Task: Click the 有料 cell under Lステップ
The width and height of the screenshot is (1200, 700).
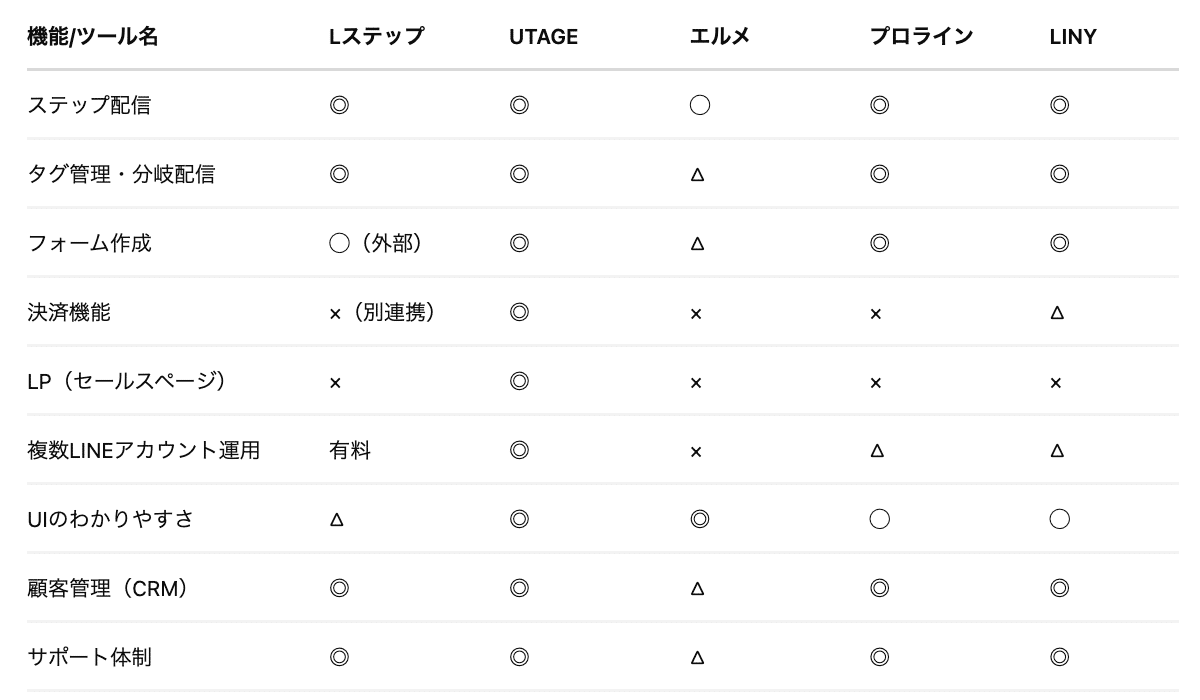Action: (350, 450)
